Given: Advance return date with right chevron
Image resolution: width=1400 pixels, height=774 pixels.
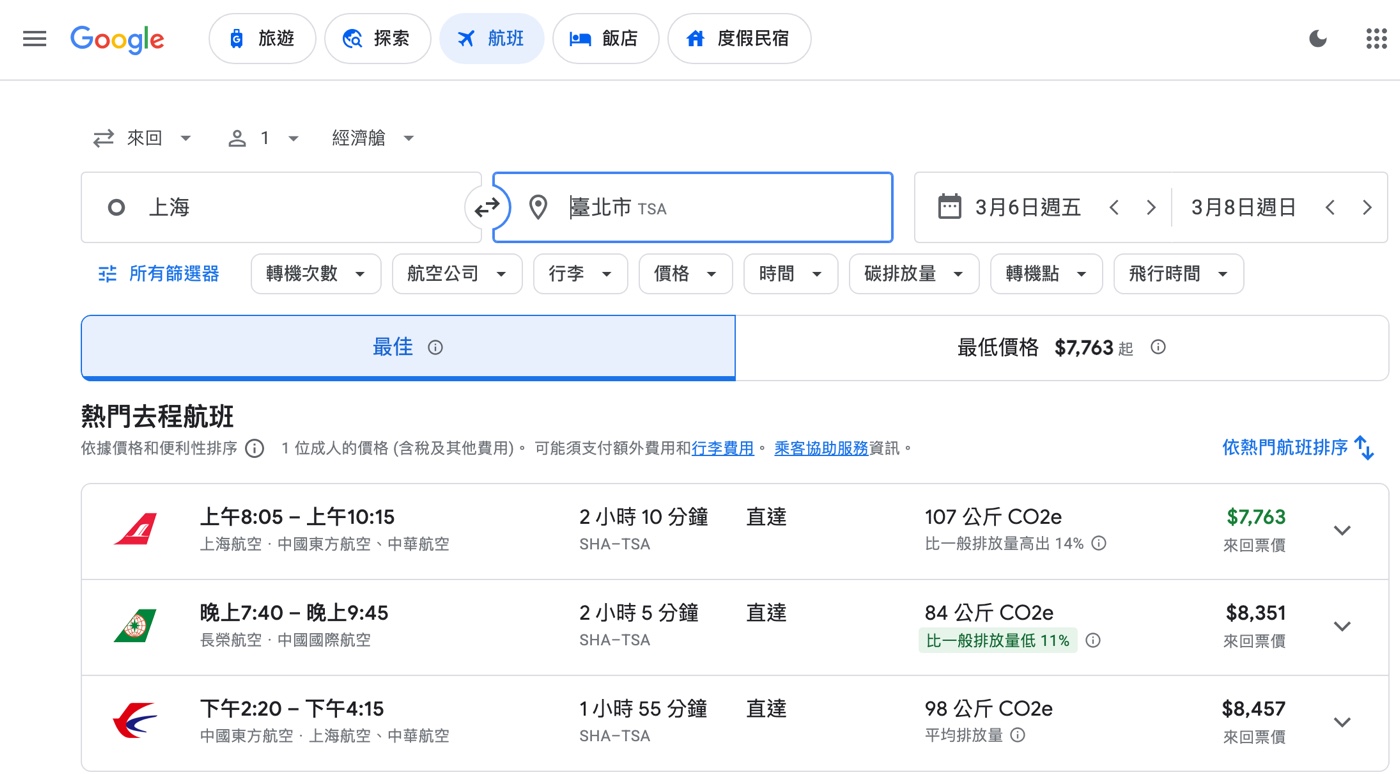Looking at the screenshot, I should click(1367, 207).
